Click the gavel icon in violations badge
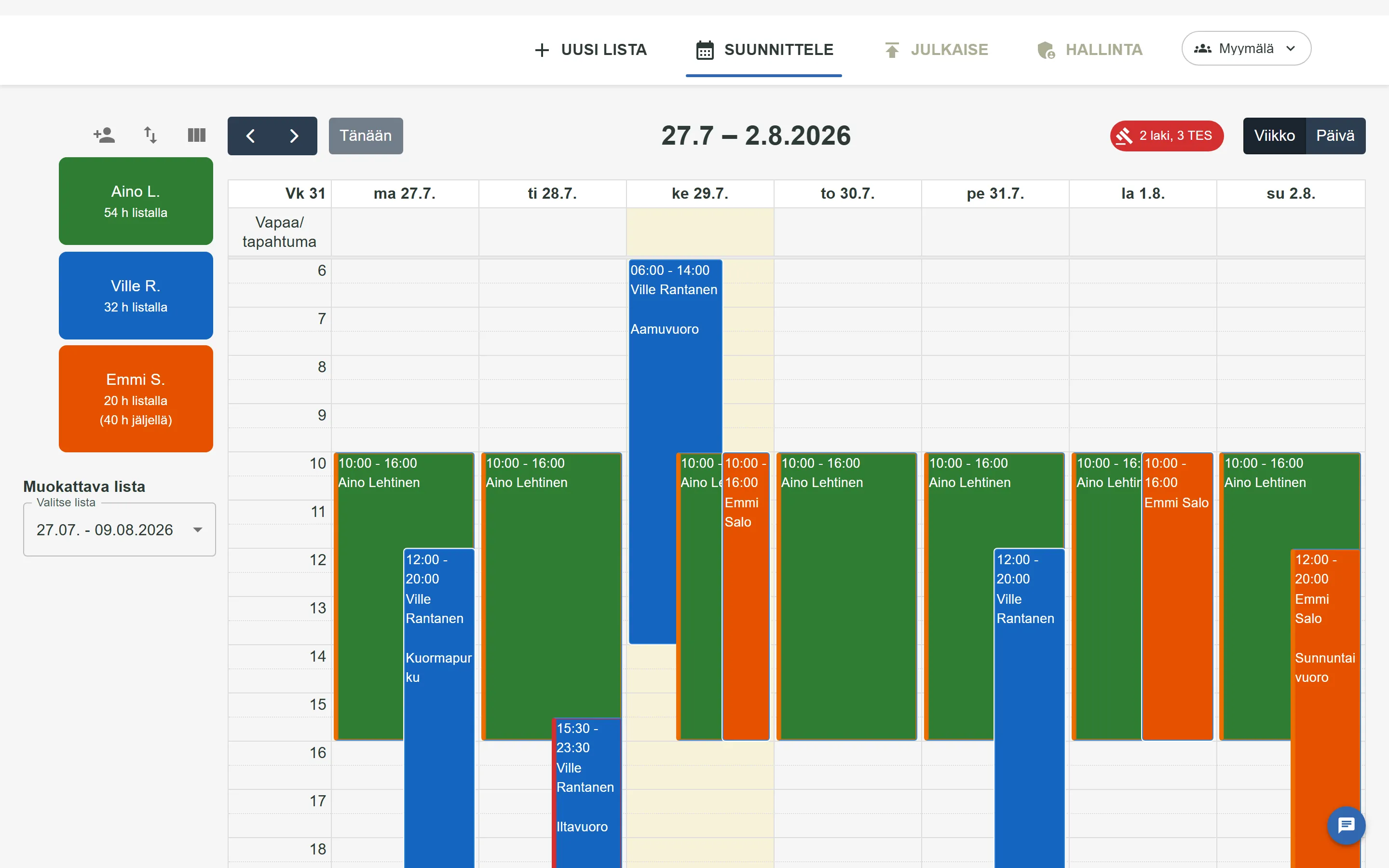Image resolution: width=1389 pixels, height=868 pixels. pos(1124,136)
